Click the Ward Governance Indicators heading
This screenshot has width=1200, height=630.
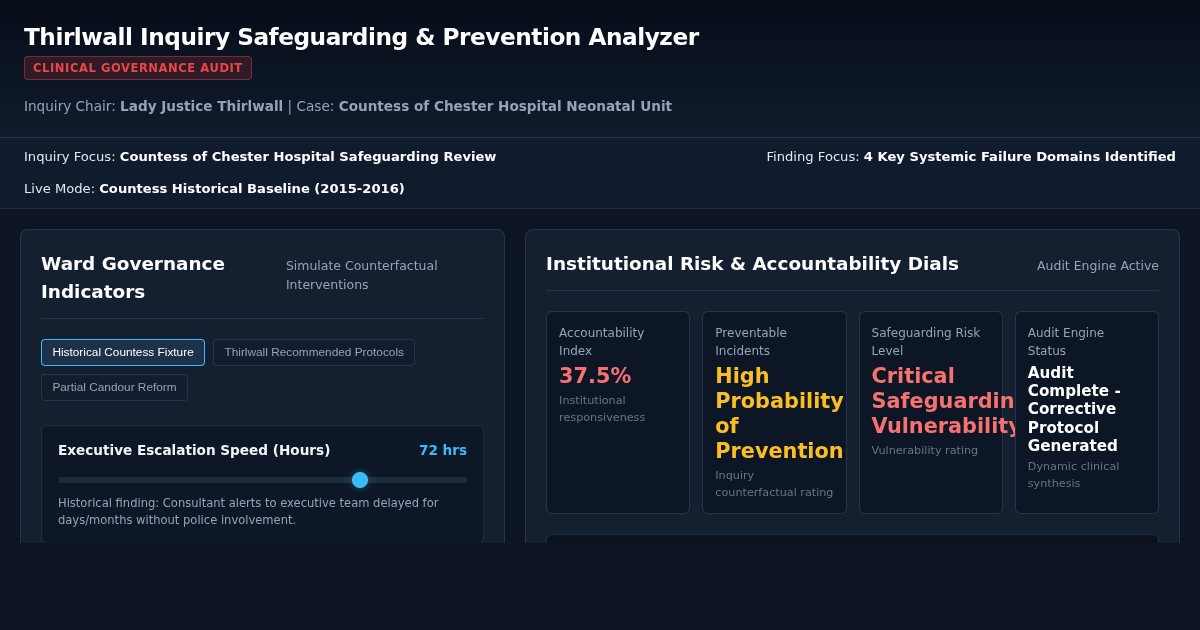tap(133, 277)
